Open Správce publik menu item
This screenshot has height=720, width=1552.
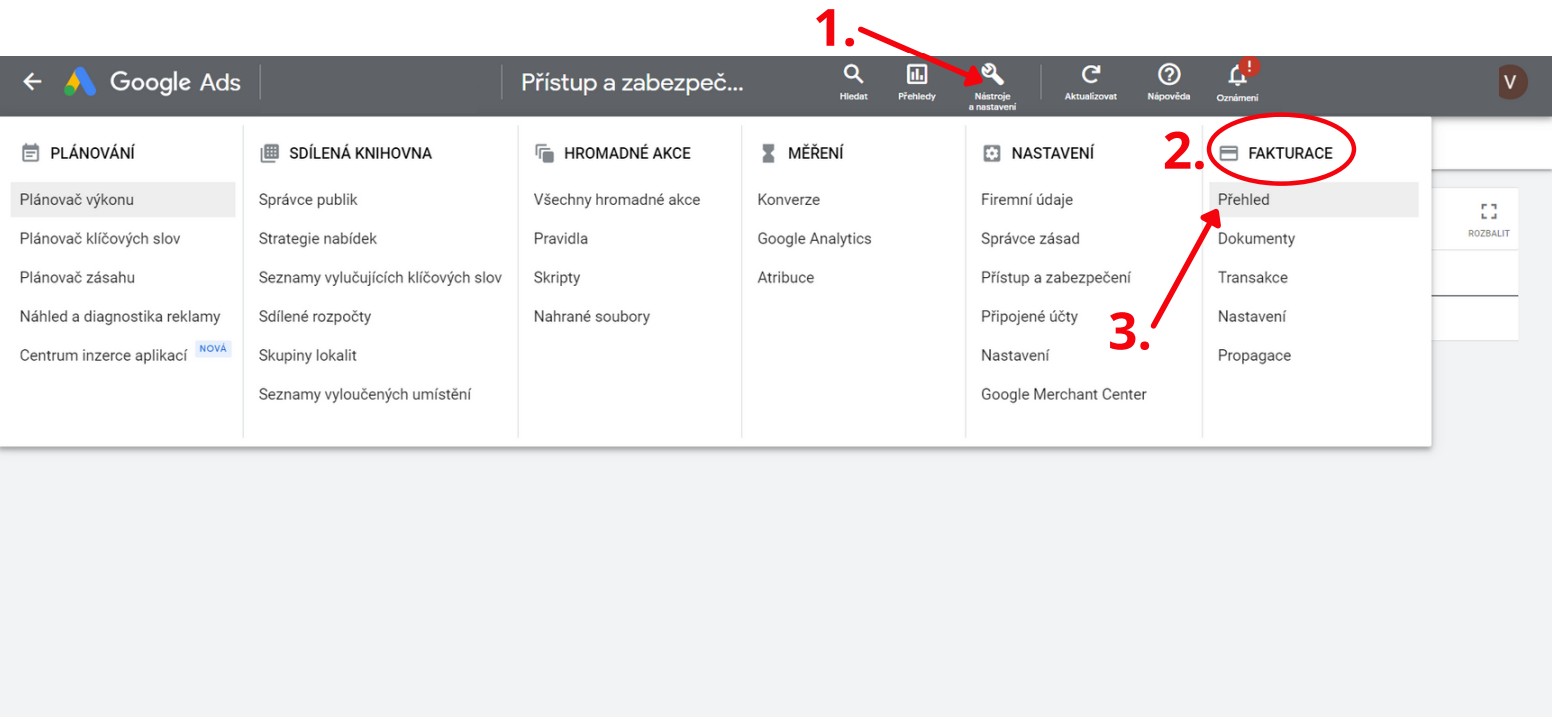[308, 199]
